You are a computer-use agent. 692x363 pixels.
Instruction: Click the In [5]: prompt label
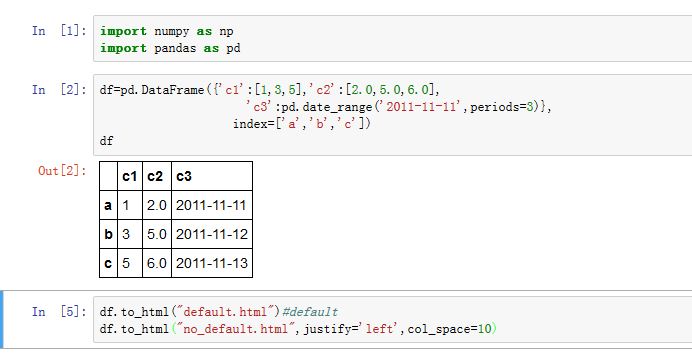(59, 312)
